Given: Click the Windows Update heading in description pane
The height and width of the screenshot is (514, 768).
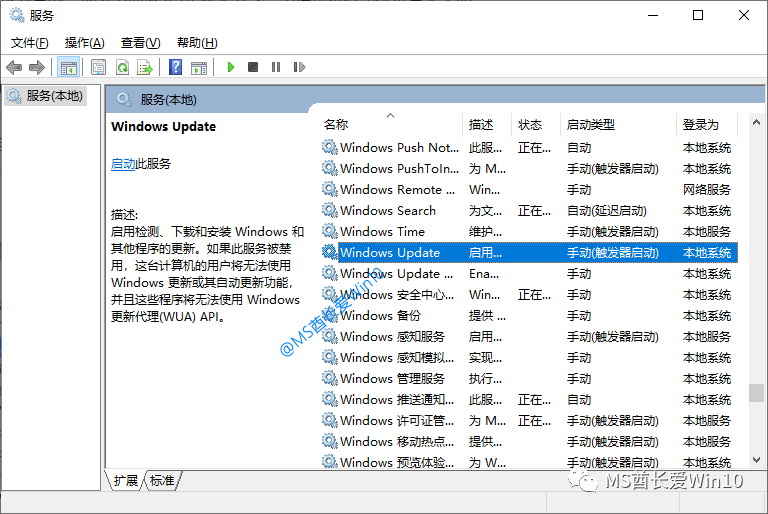Looking at the screenshot, I should (x=164, y=126).
